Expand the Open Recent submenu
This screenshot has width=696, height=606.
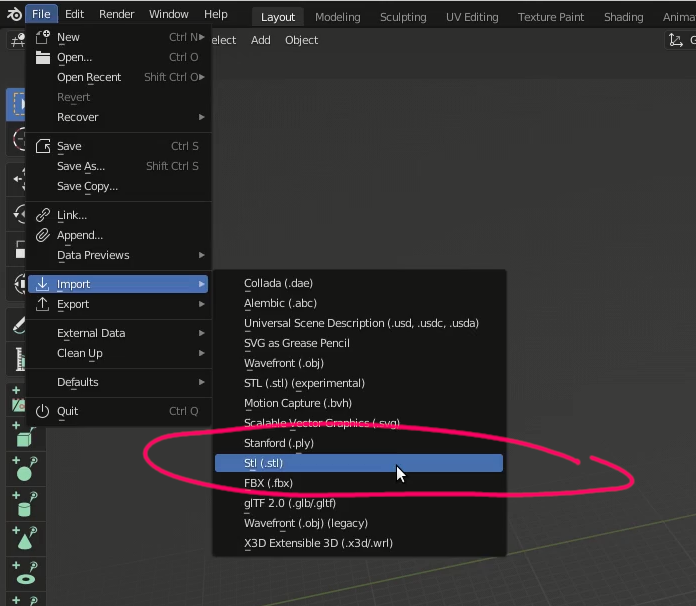(x=118, y=77)
